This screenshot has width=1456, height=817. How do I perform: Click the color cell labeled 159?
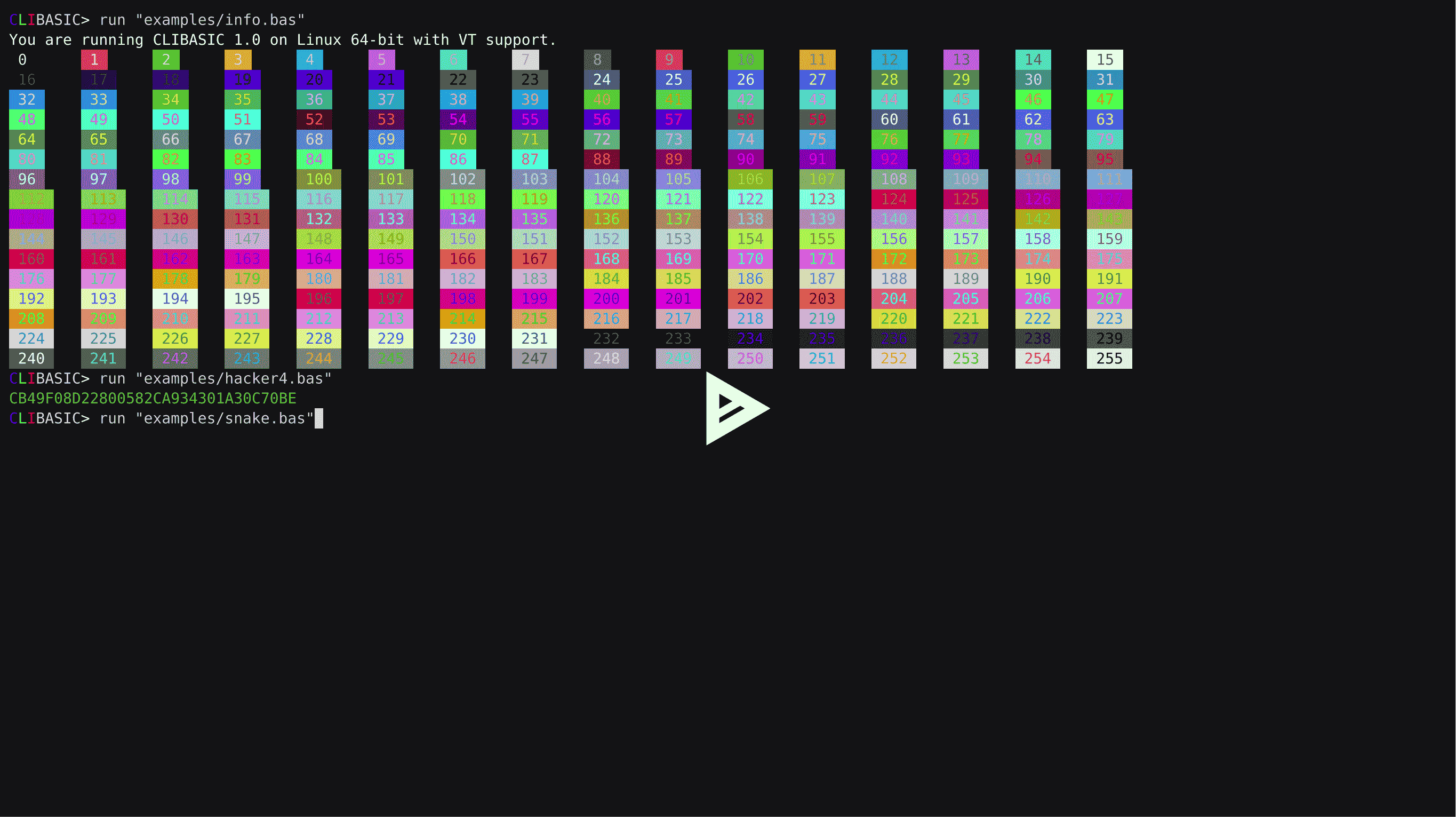(1109, 239)
